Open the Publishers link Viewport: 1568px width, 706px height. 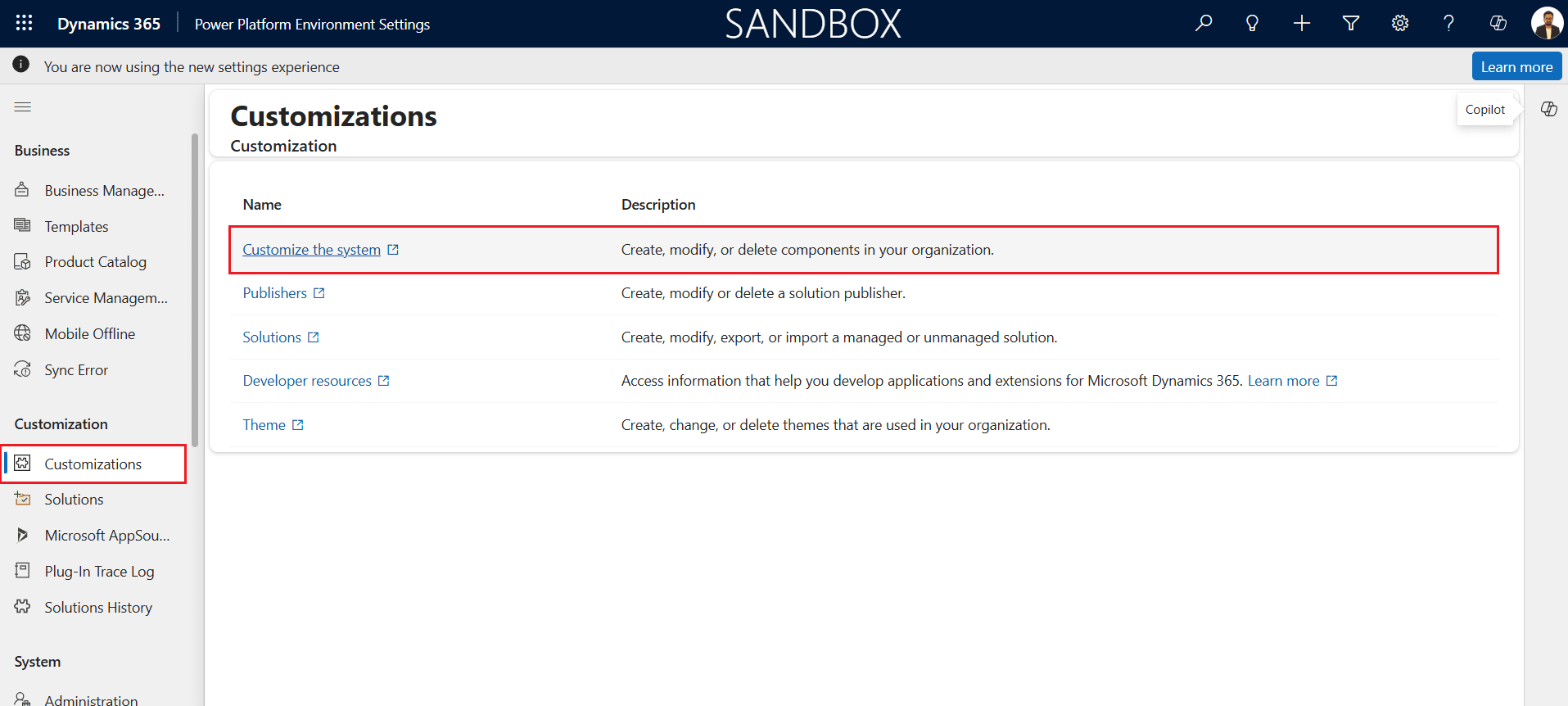click(x=274, y=293)
